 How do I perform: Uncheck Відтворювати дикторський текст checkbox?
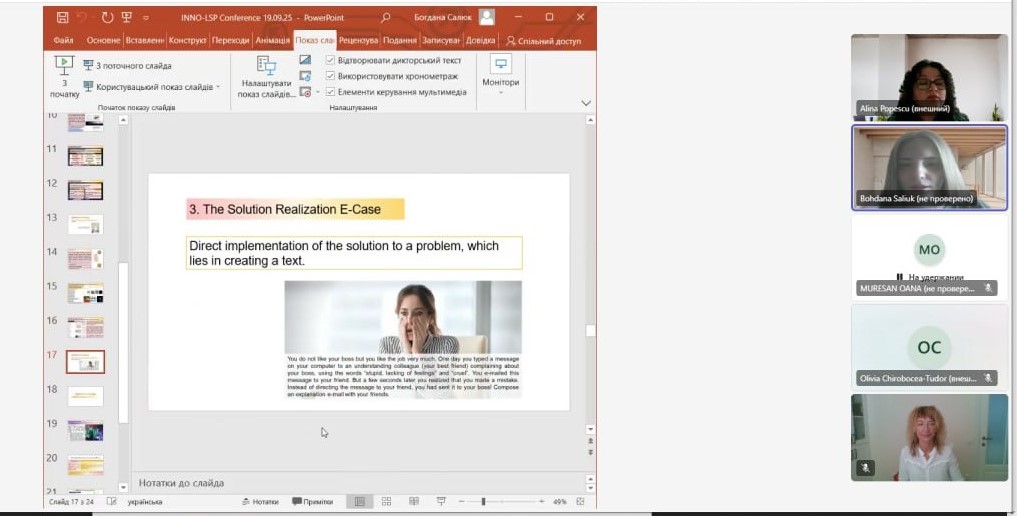tap(331, 60)
